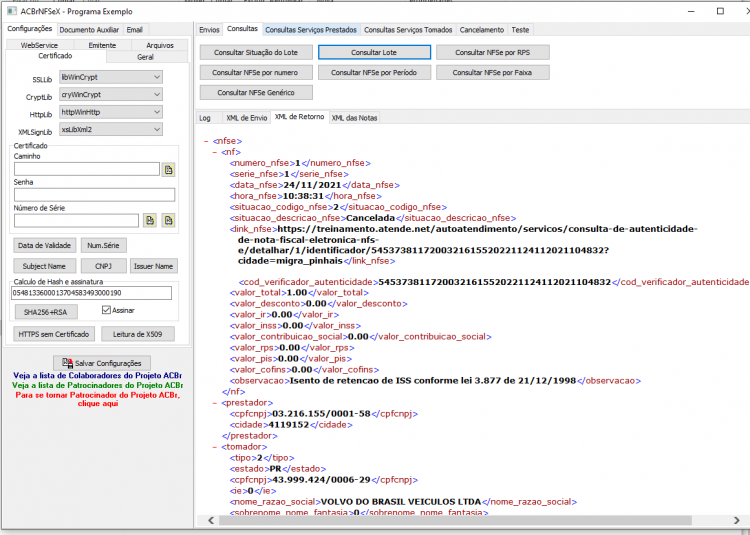Open the Colaboradores do Projeto ACBr link
750x535 pixels.
coord(98,376)
